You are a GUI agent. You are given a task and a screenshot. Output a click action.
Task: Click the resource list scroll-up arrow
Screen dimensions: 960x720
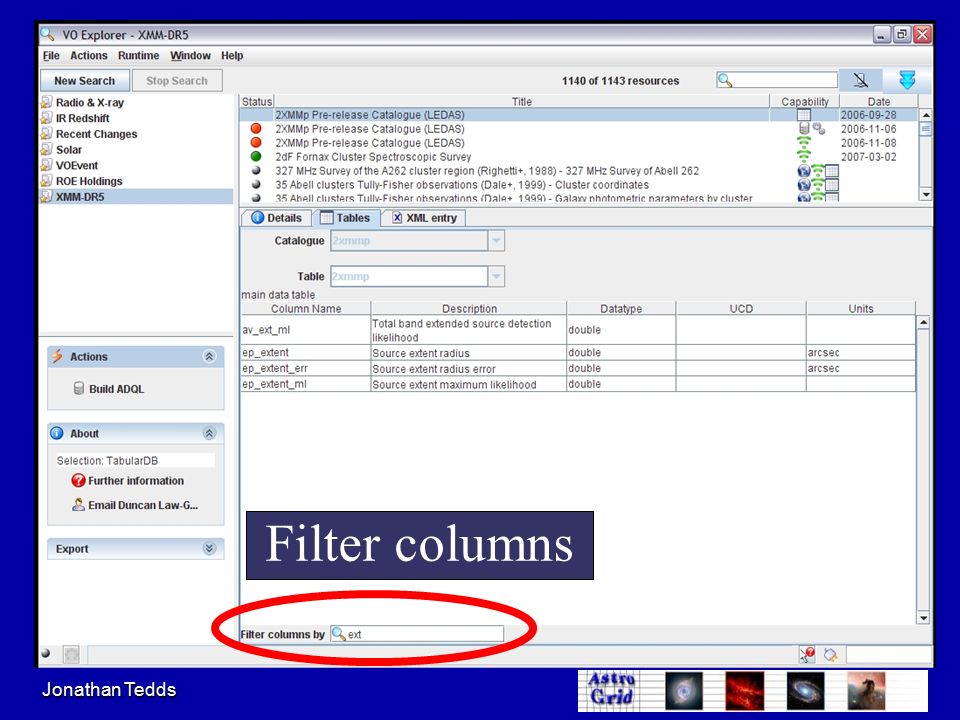(926, 115)
